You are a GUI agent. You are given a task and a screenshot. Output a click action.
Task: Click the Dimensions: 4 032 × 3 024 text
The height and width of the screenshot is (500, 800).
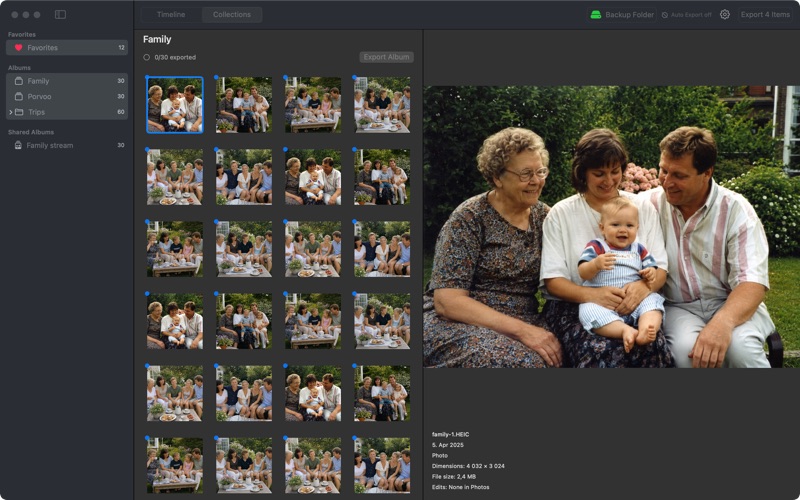point(468,466)
